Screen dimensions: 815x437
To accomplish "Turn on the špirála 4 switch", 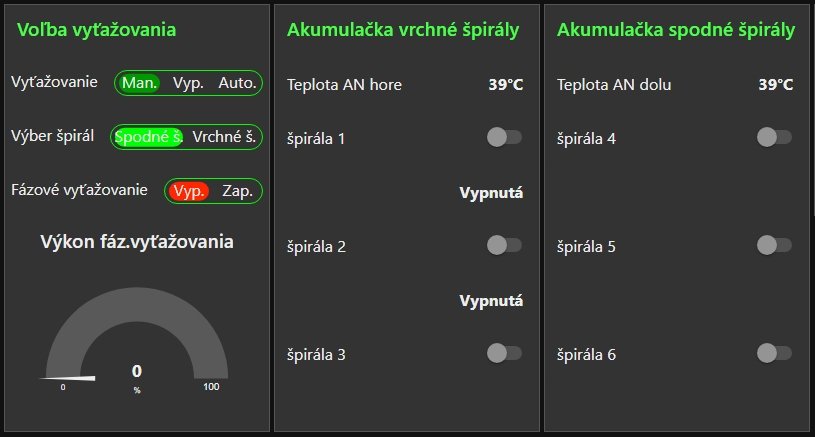I will (774, 137).
